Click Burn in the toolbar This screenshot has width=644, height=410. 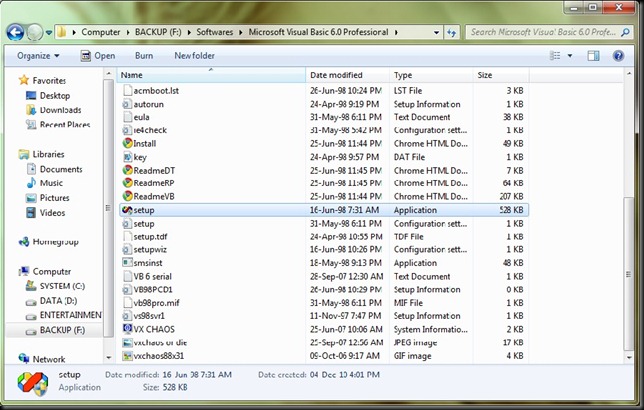tap(144, 55)
